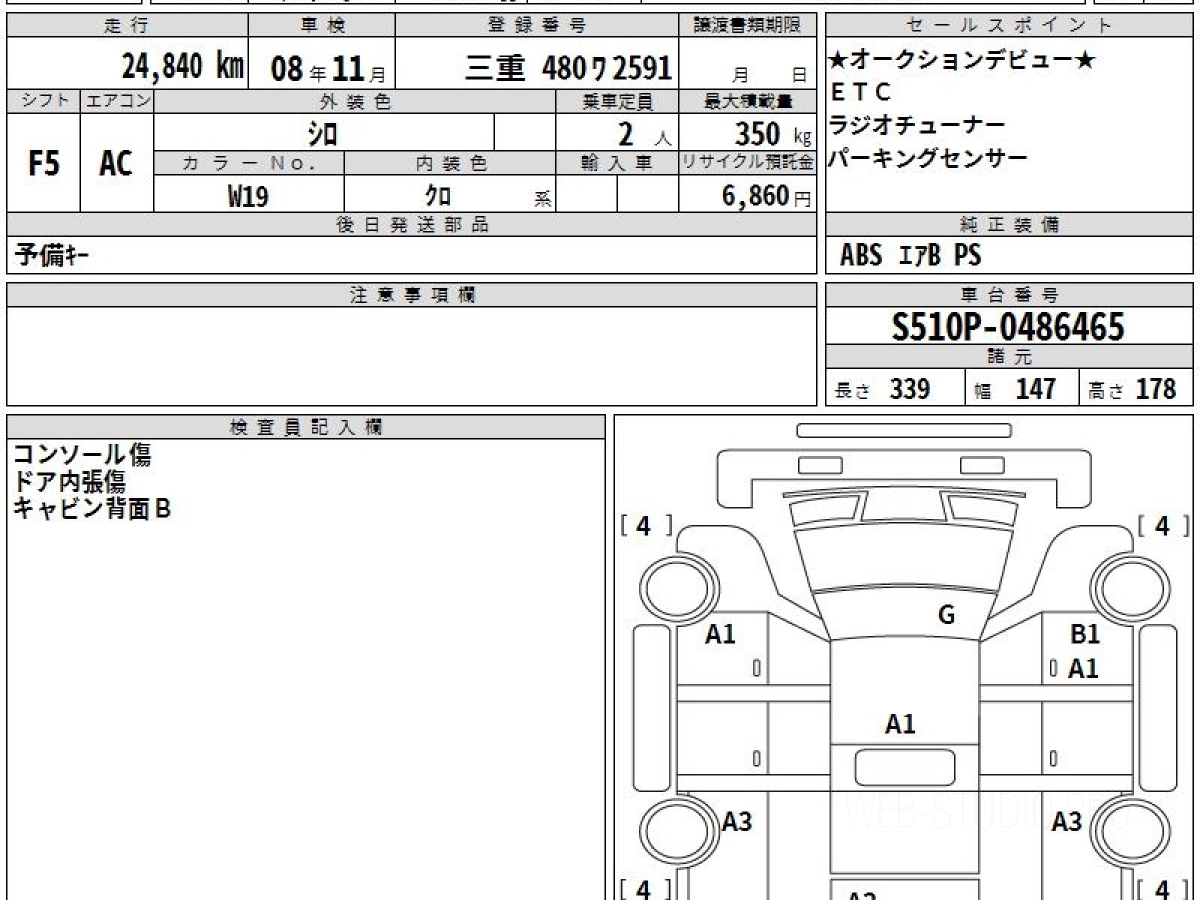
Task: Click the 外装色 header
Action: point(355,101)
